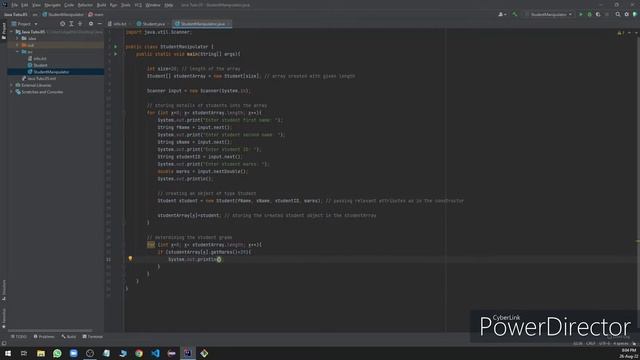The height and width of the screenshot is (360, 640).
Task: Build project with the hammer icon
Action: coord(515,14)
